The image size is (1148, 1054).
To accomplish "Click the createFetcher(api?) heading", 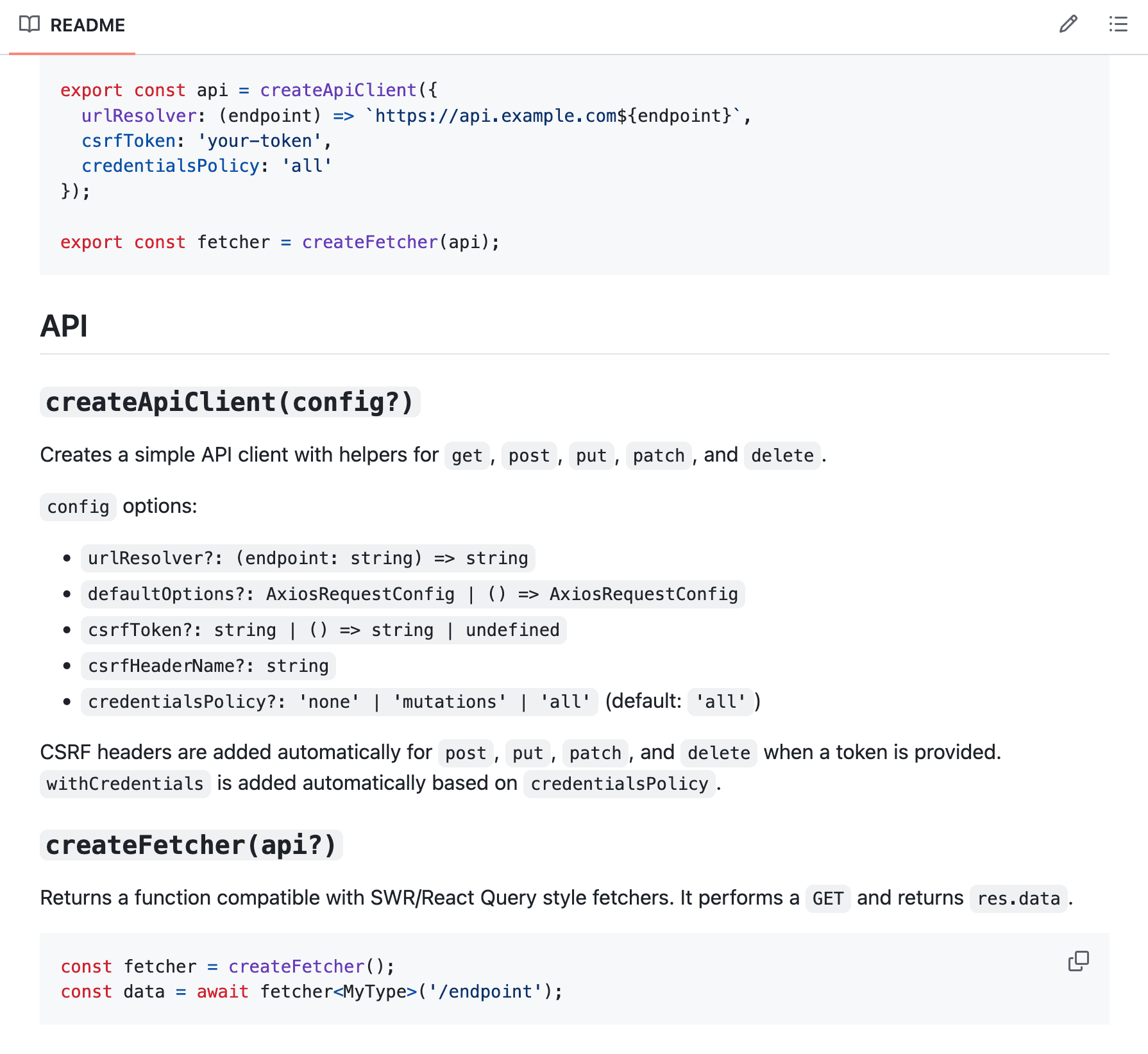I will [x=191, y=845].
